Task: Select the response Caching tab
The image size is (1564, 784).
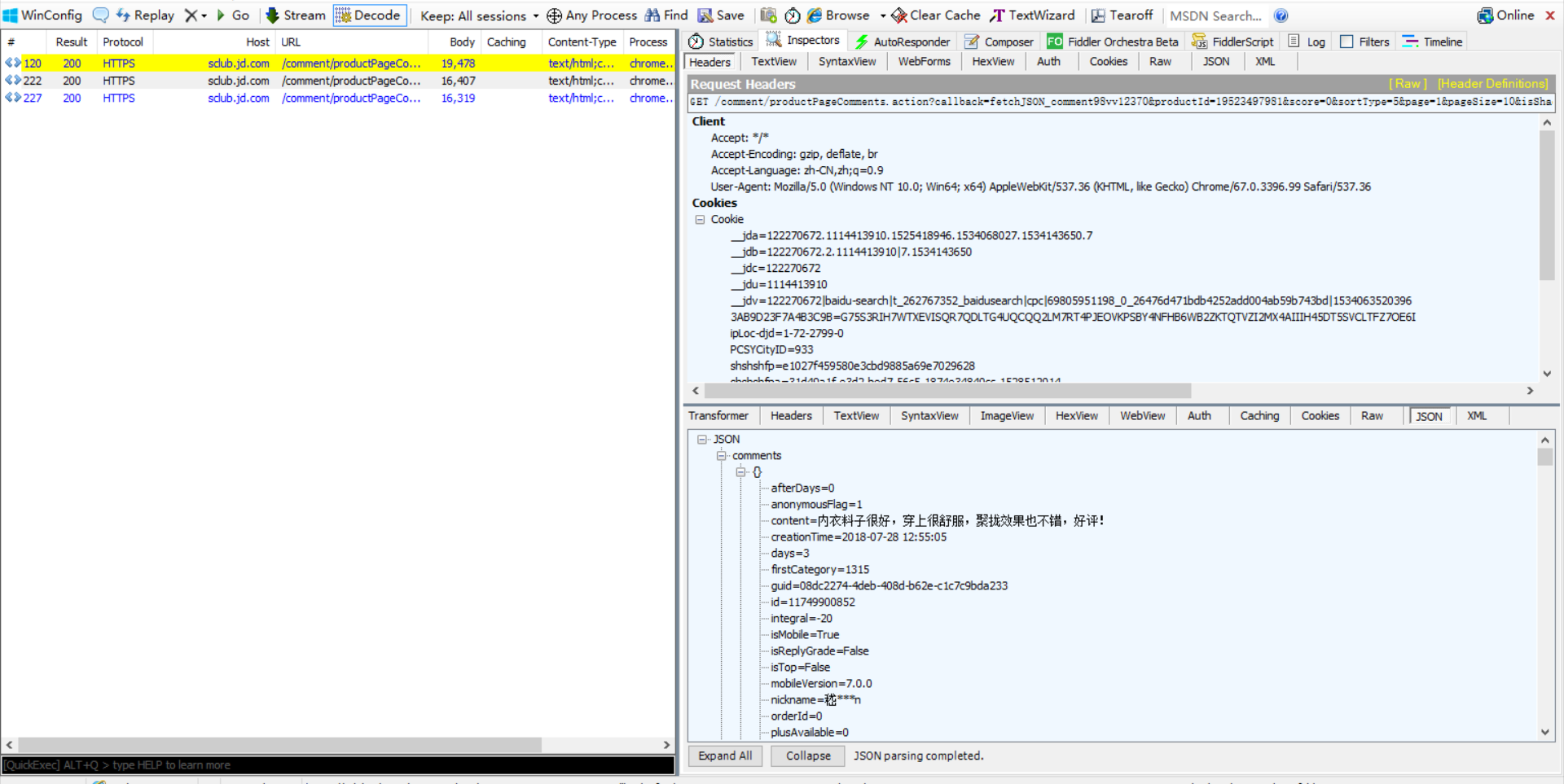Action: tap(1259, 416)
